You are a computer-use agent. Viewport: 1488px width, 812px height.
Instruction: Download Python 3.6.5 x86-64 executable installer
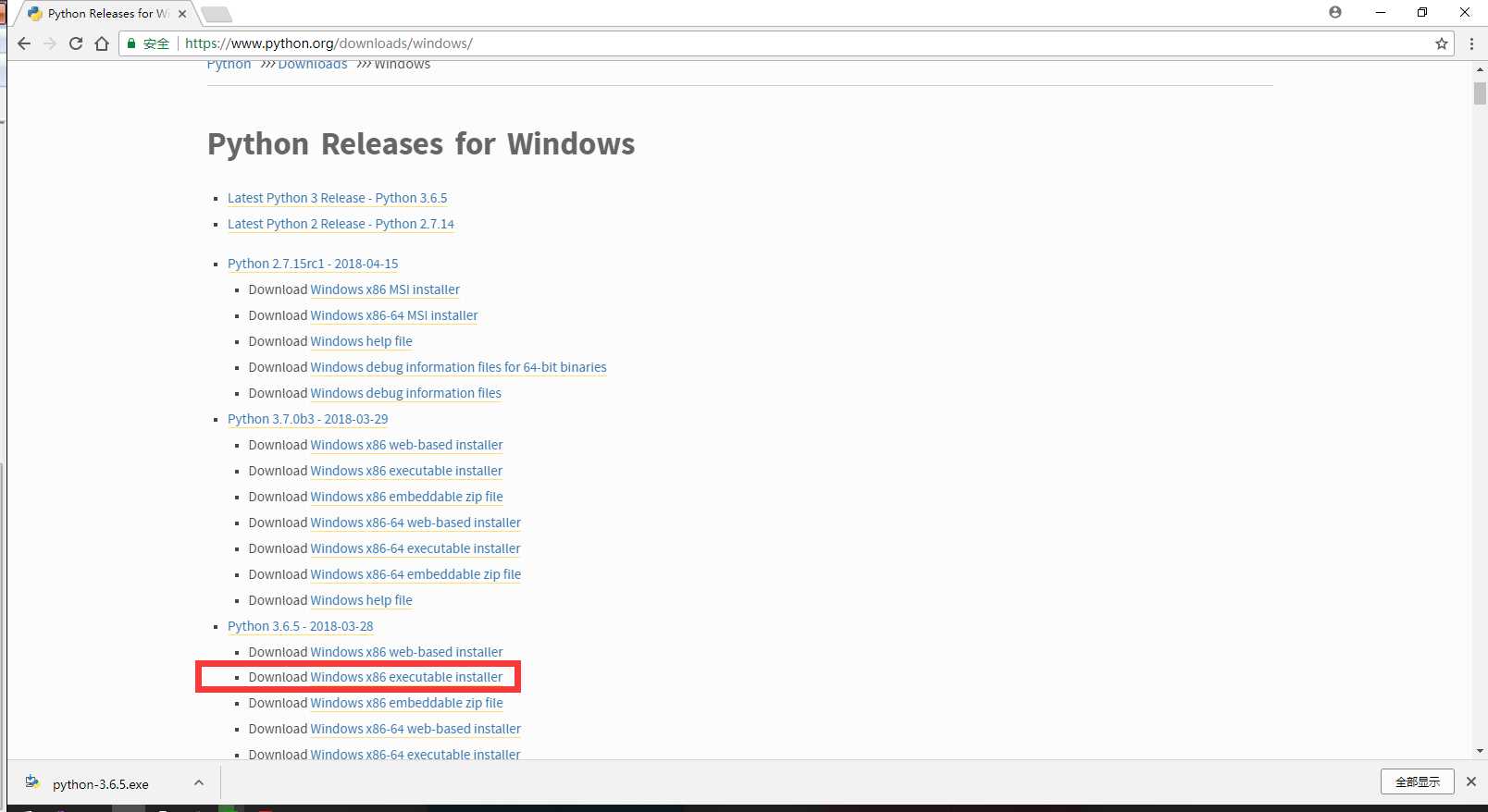point(415,755)
